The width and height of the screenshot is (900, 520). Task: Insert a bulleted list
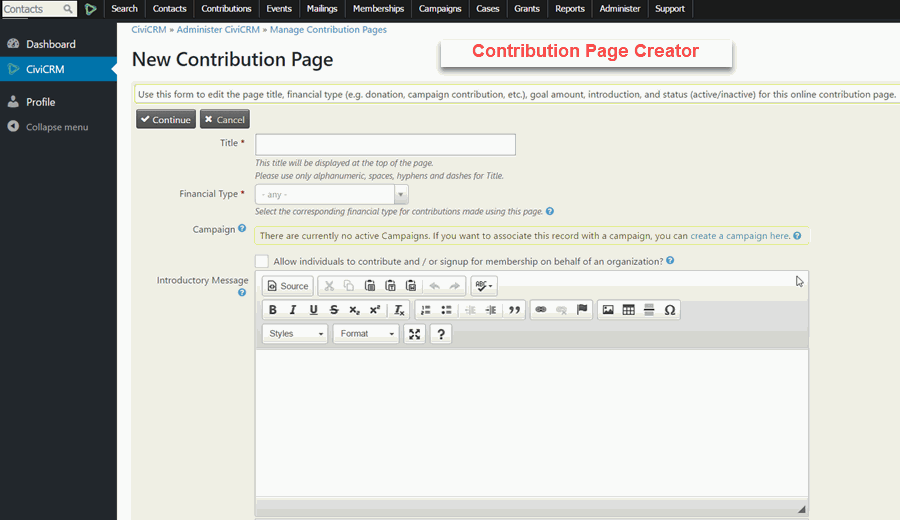[446, 310]
